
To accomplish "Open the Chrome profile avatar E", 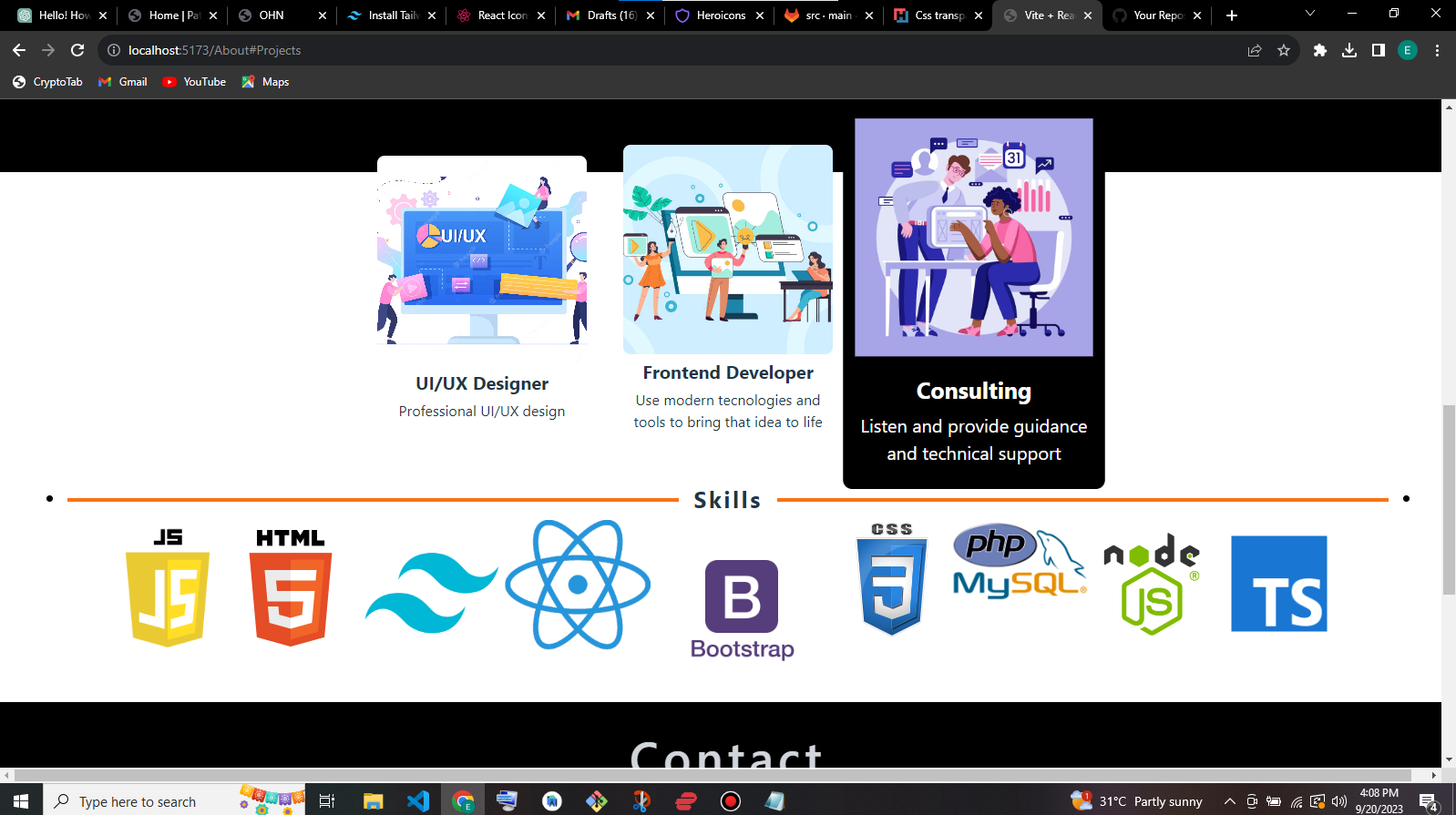I will (x=1408, y=50).
